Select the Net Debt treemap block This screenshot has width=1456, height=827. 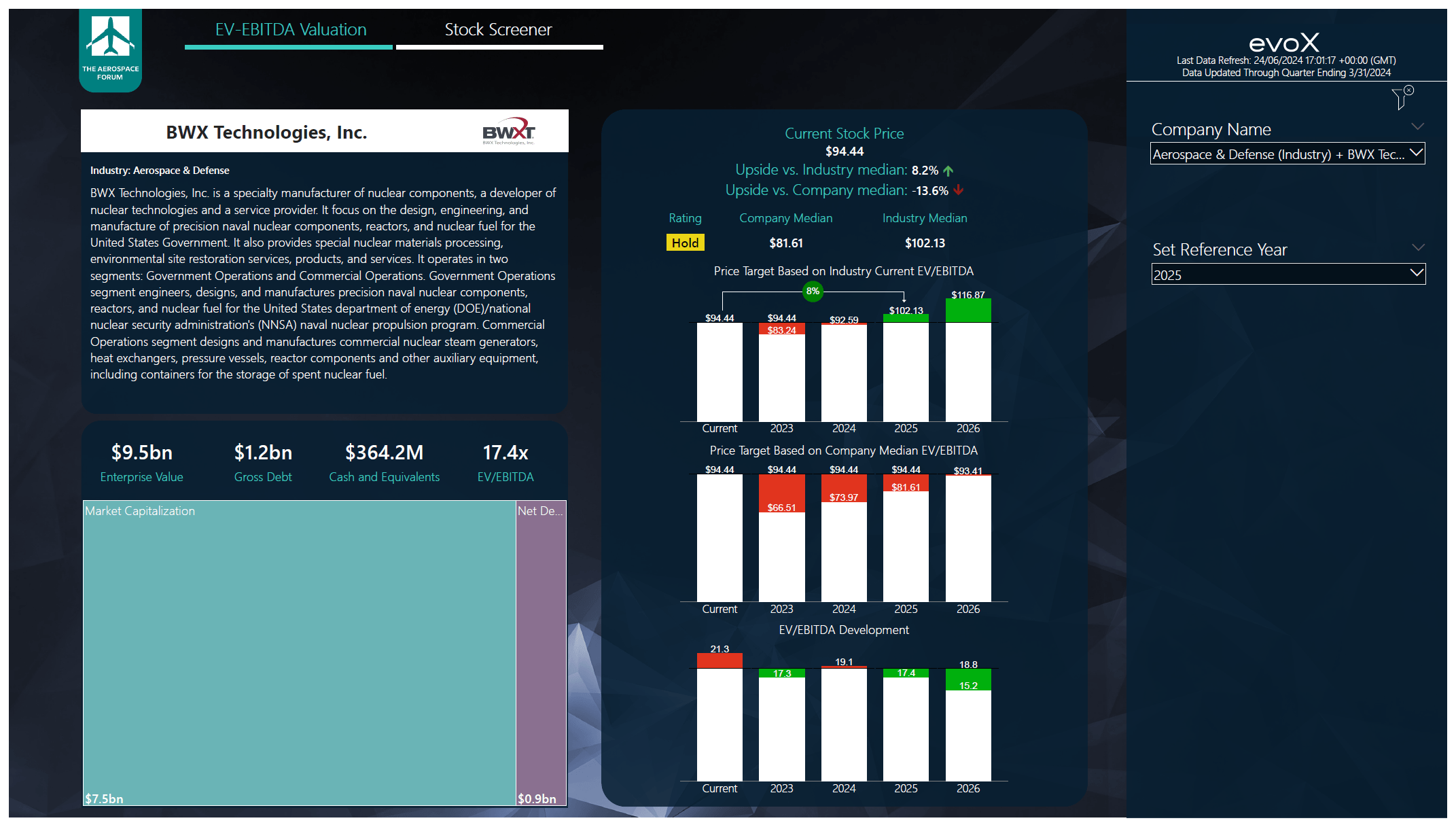click(x=541, y=653)
